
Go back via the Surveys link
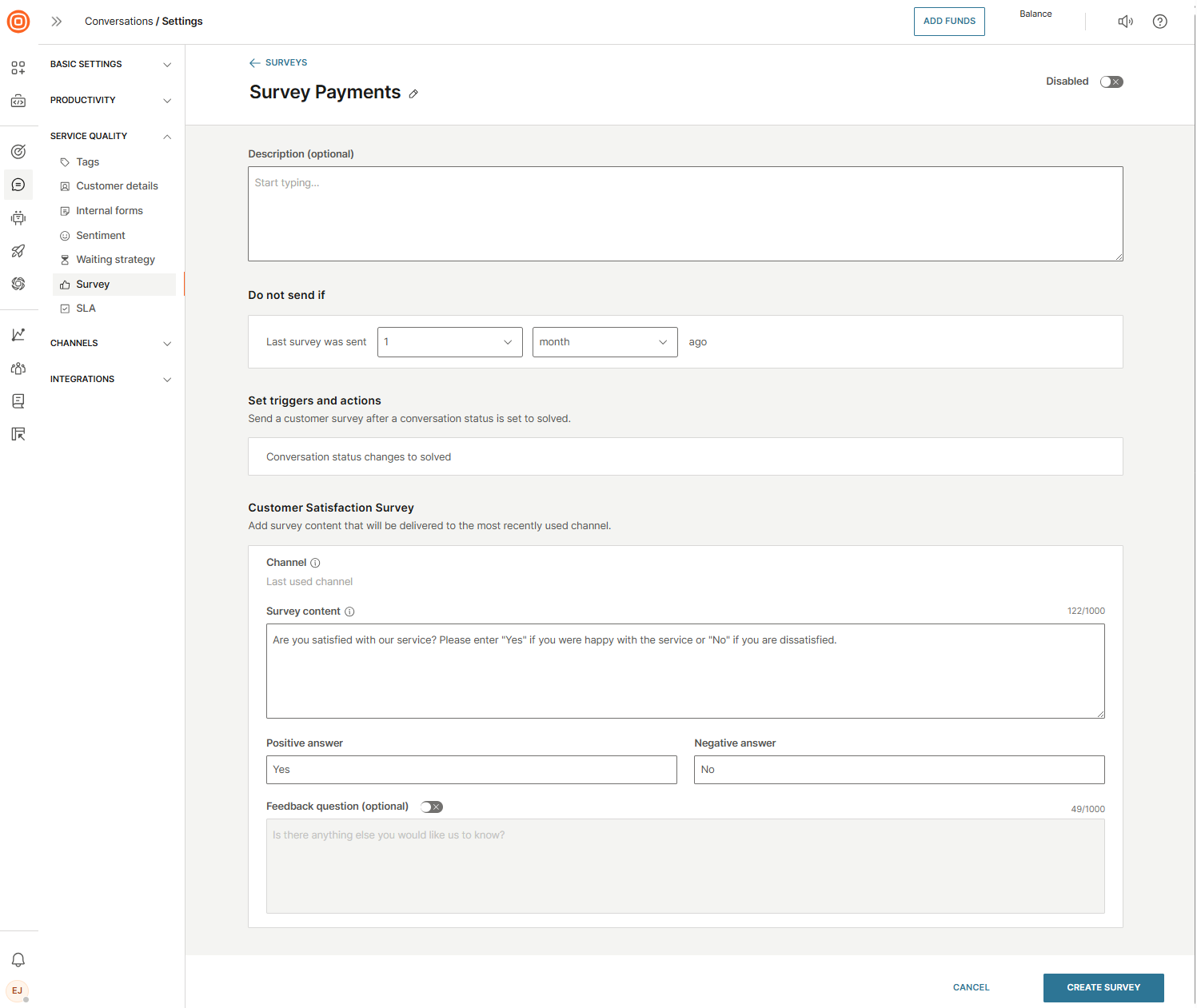(278, 62)
